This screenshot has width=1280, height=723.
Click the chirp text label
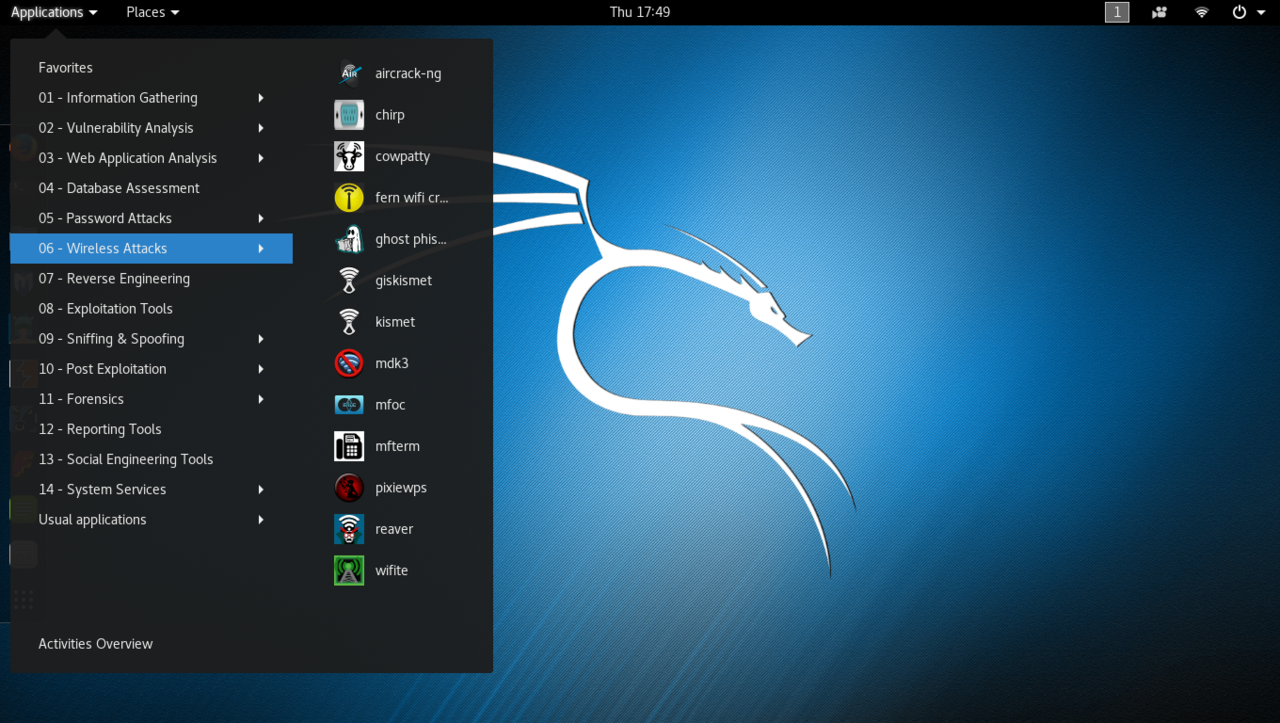[390, 115]
